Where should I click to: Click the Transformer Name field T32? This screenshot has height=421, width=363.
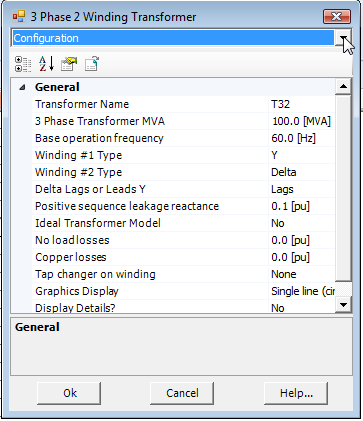301,104
